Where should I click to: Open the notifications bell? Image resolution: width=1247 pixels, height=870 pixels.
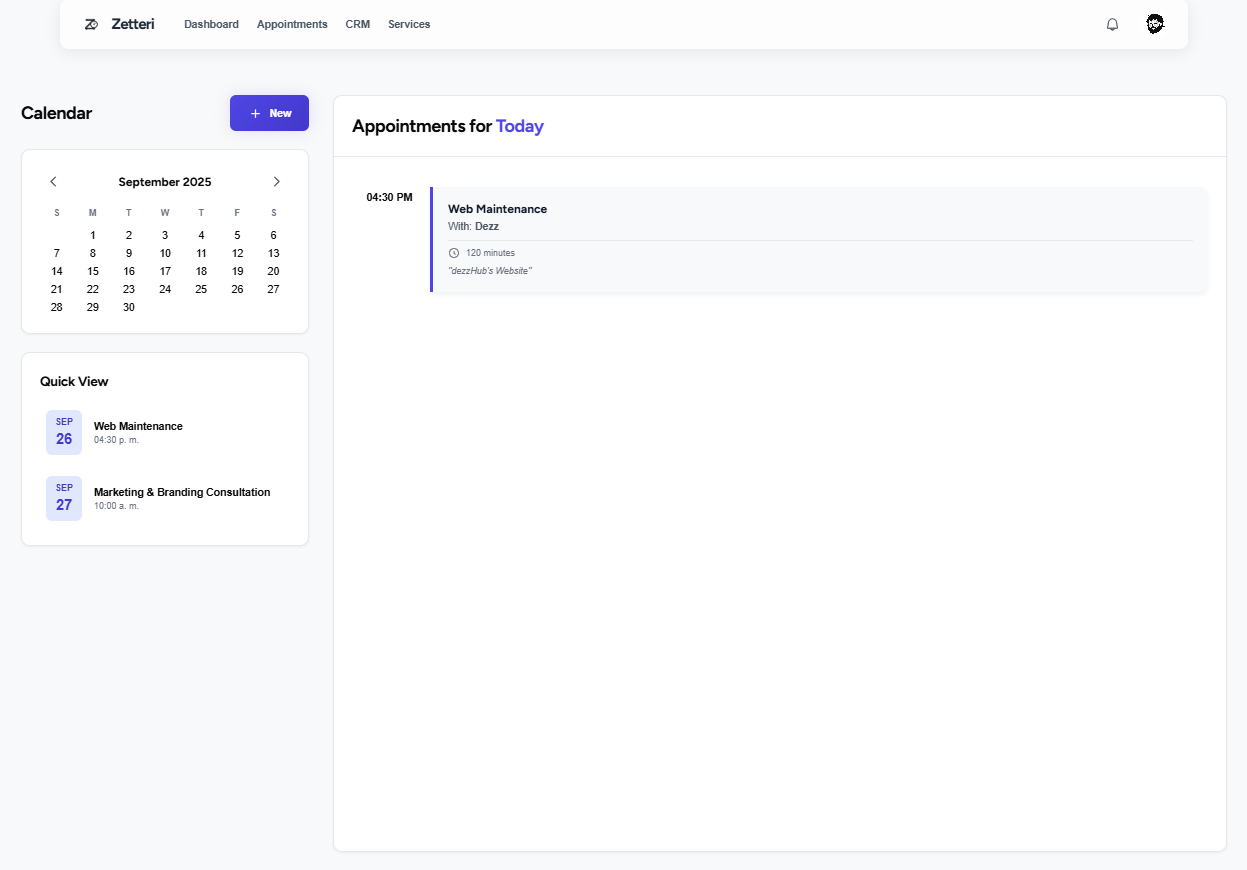pyautogui.click(x=1112, y=24)
